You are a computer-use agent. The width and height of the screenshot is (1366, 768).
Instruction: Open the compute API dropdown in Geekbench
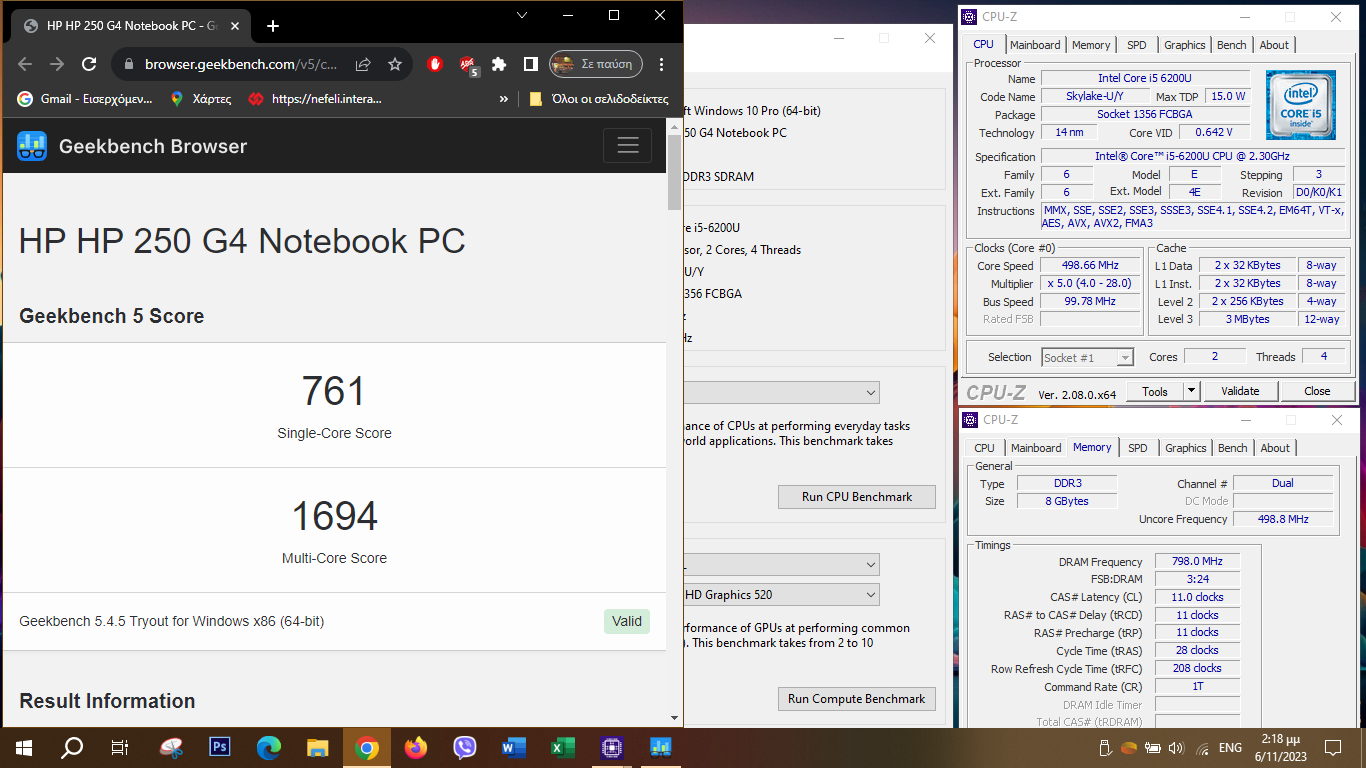point(780,565)
